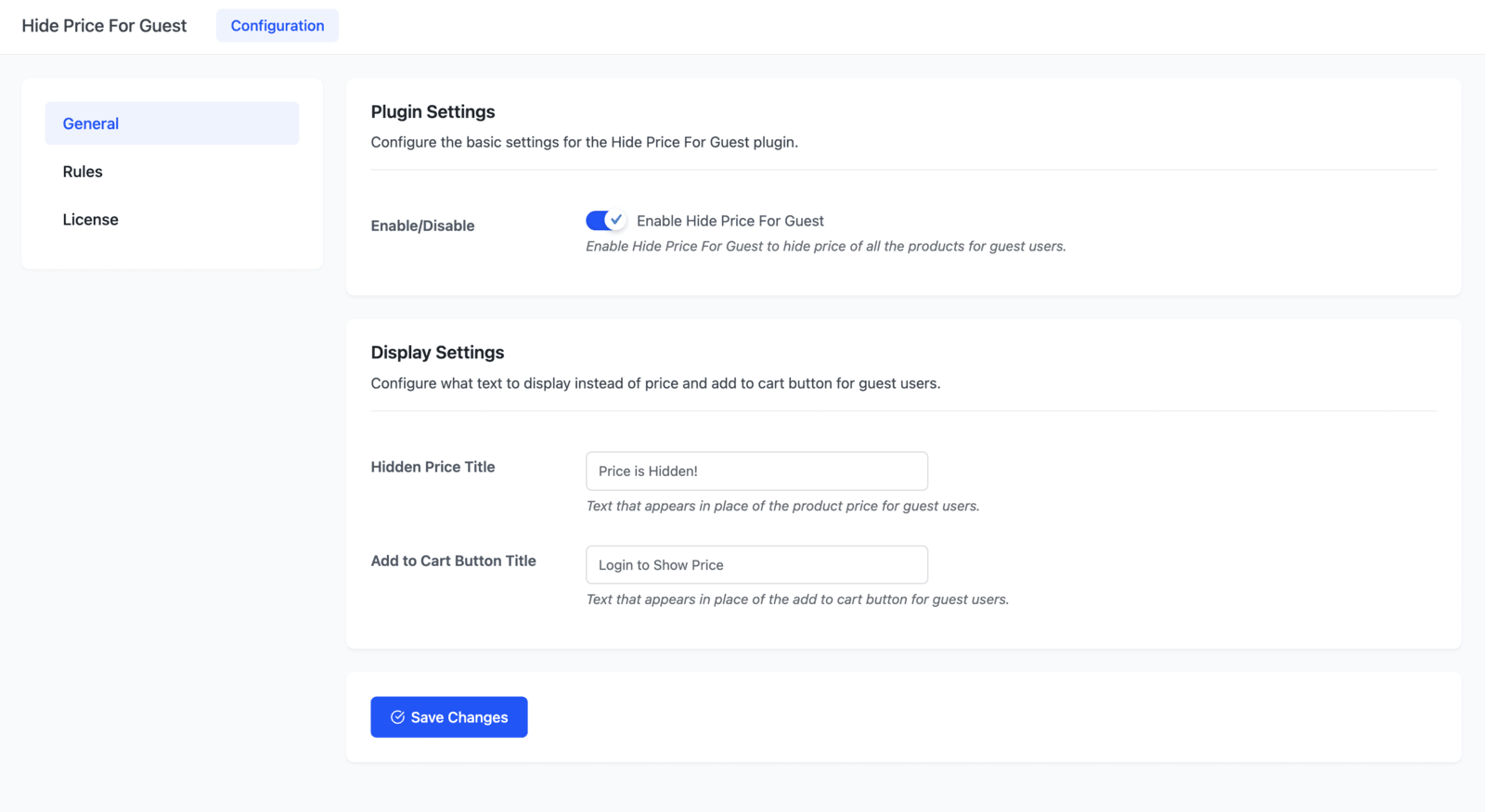Open the License section
The image size is (1485, 812).
point(90,219)
